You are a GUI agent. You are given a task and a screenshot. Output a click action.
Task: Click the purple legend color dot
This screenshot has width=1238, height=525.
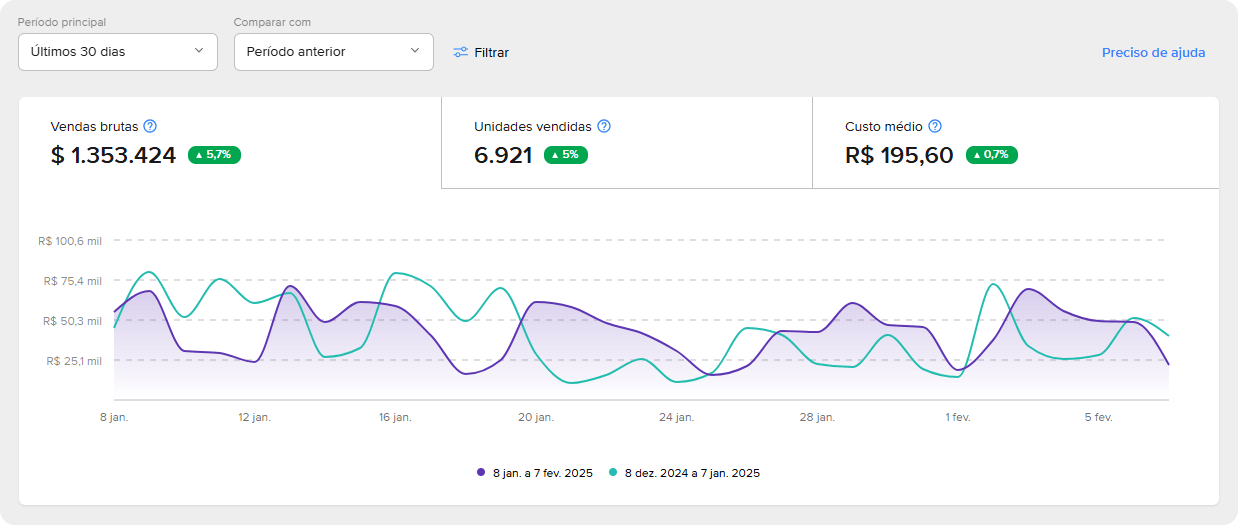pyautogui.click(x=482, y=473)
